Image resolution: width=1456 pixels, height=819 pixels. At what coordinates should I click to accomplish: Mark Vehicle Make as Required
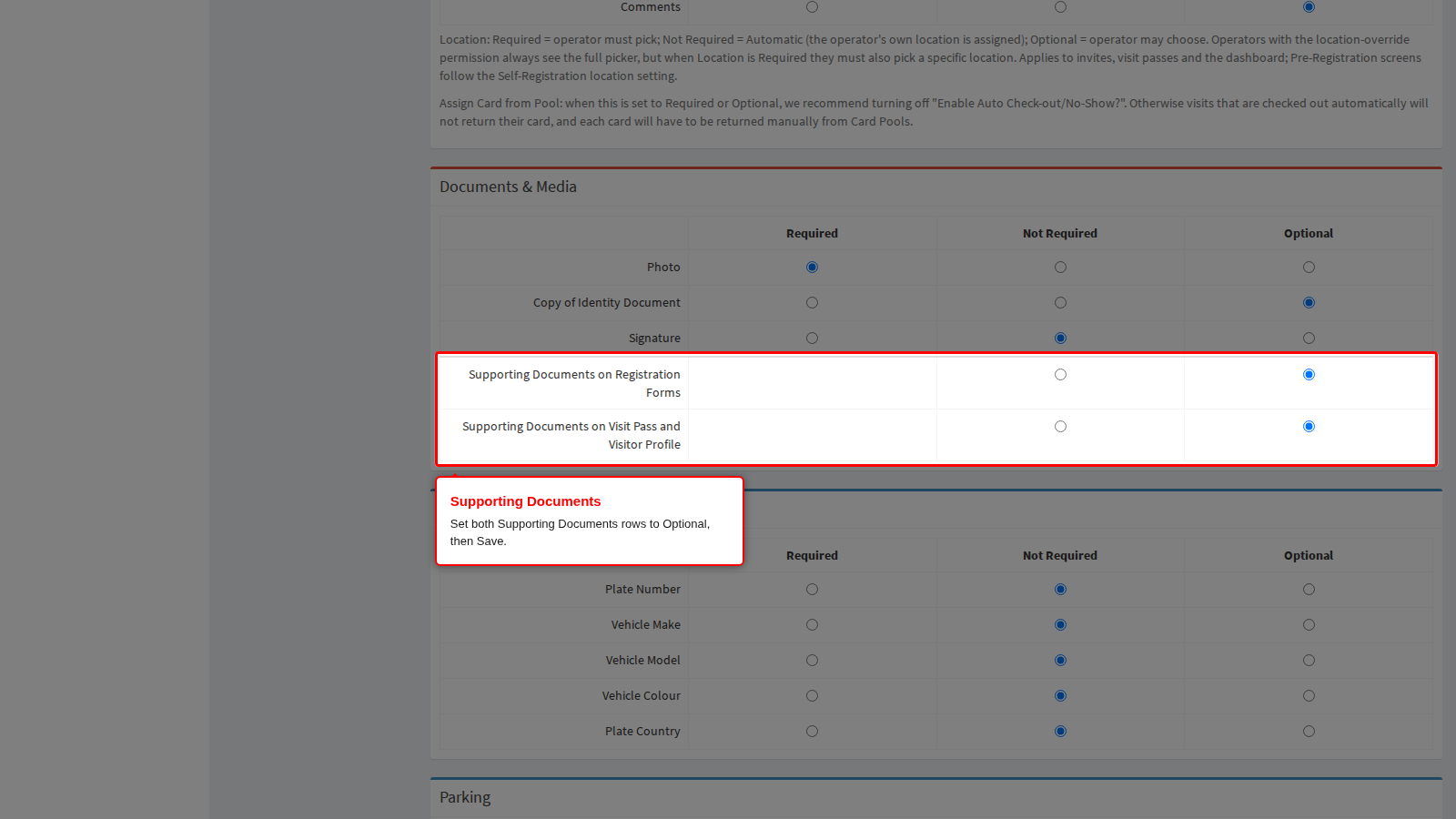coord(812,625)
